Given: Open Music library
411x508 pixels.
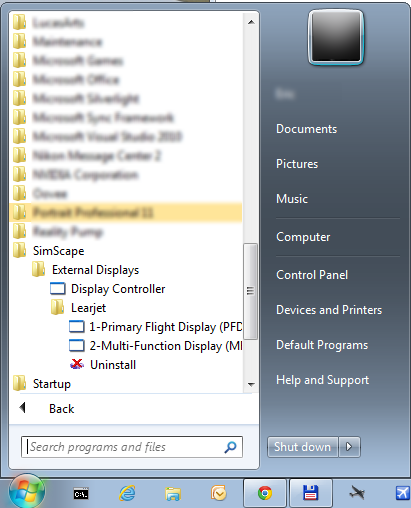Looking at the screenshot, I should click(292, 199).
